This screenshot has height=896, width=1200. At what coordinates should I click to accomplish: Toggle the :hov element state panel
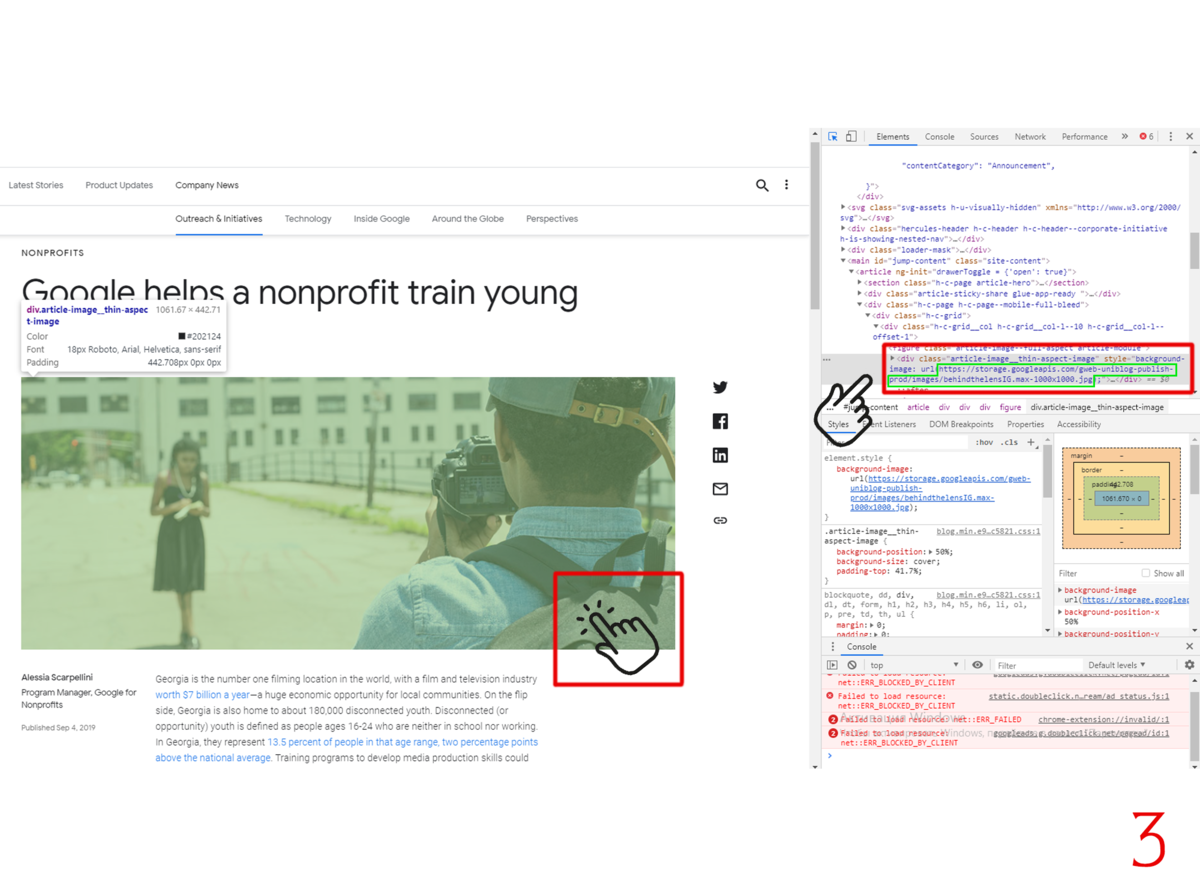coord(985,442)
